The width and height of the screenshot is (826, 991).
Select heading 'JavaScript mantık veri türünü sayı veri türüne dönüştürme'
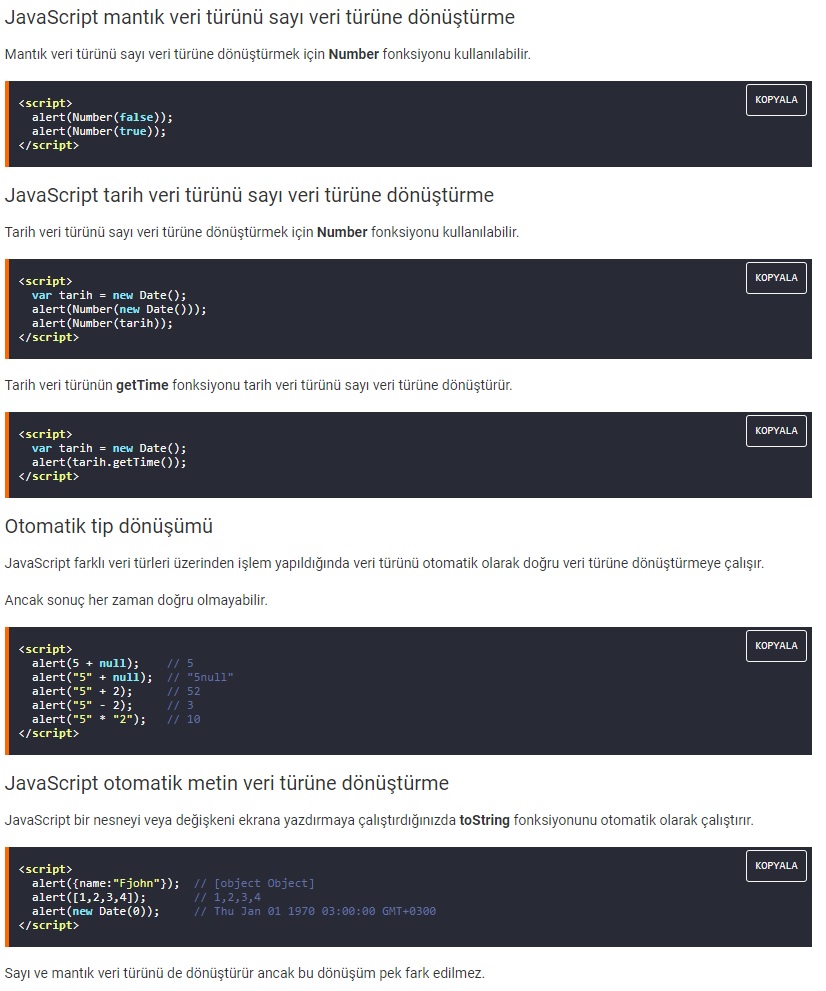260,18
